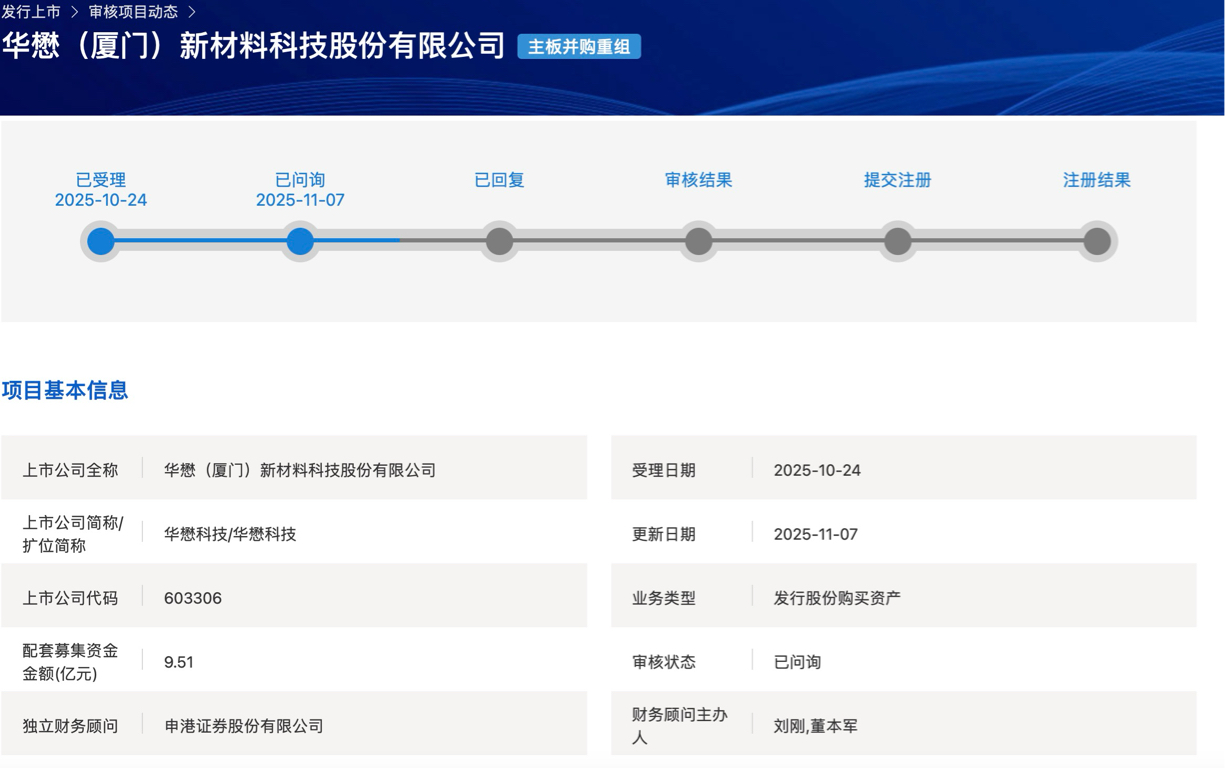Screen dimensions: 1225x768
Task: Click the 项目基本信息 section heading
Action: [65, 390]
